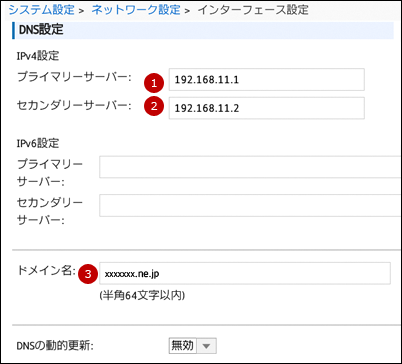Image resolution: width=402 pixels, height=364 pixels.
Task: Open the DNSの動的更新 dropdown showing 無効
Action: pyautogui.click(x=193, y=346)
